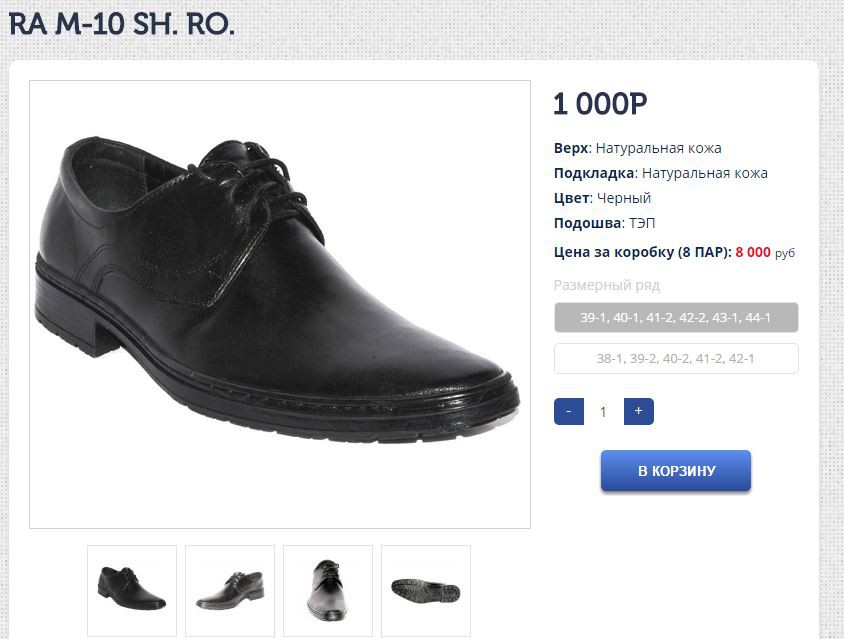Decrease quantity with the minus button
The width and height of the screenshot is (844, 639).
pyautogui.click(x=568, y=411)
